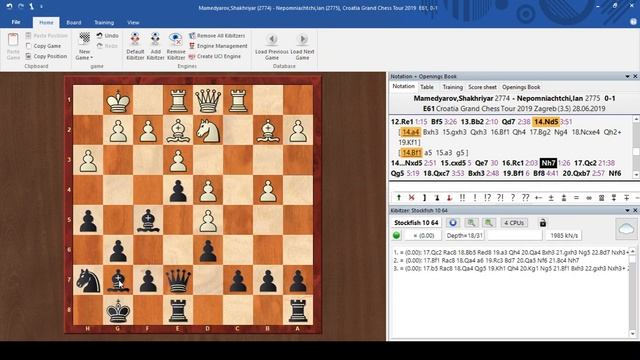640x360 pixels.
Task: Open the Training tab in notation pane
Action: 453,87
